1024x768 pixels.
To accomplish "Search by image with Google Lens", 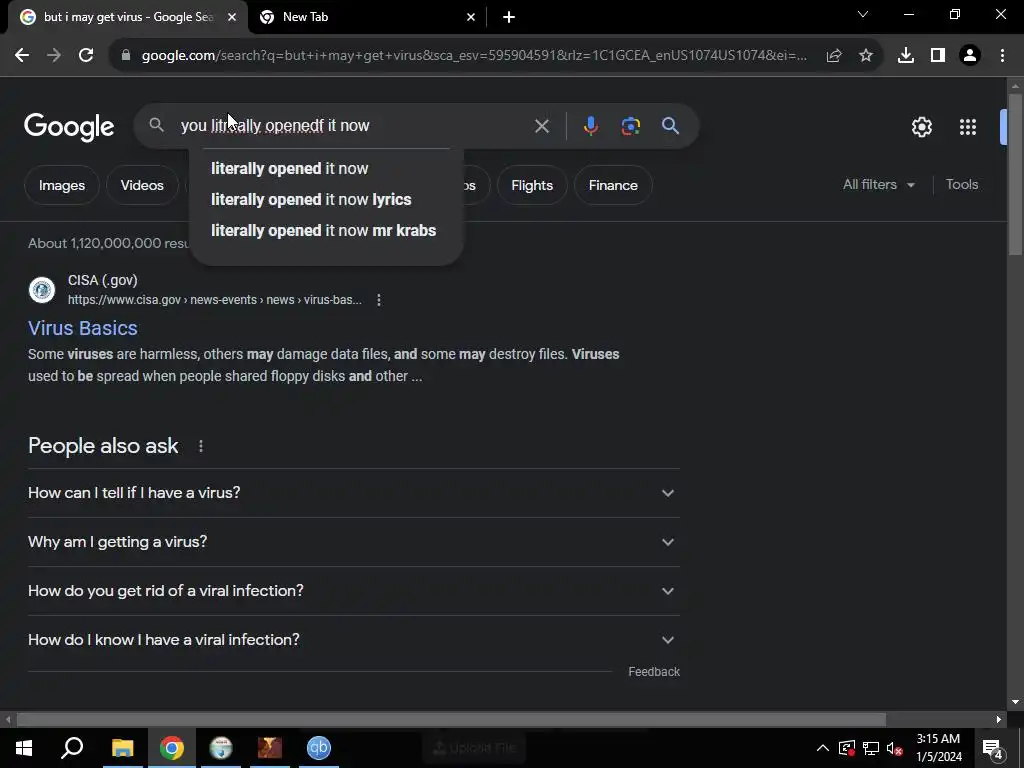I will pyautogui.click(x=630, y=126).
